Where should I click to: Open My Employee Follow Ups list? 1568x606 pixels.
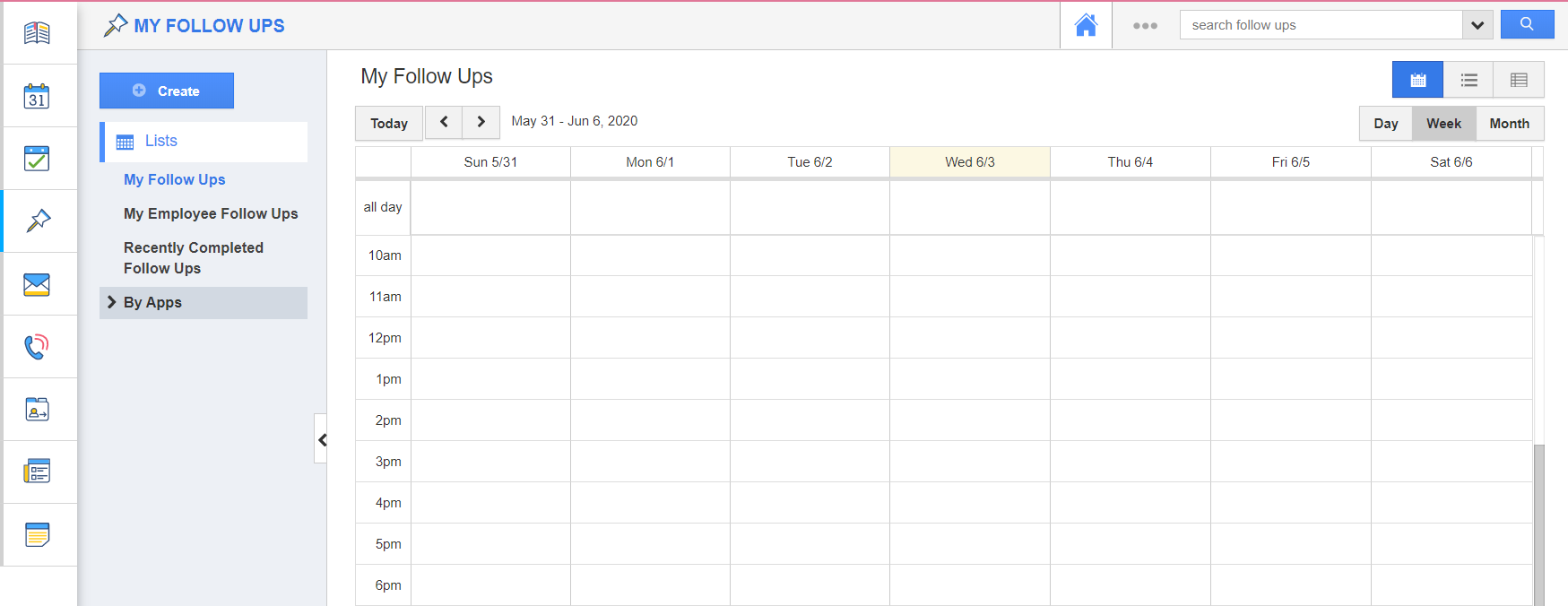pyautogui.click(x=211, y=213)
